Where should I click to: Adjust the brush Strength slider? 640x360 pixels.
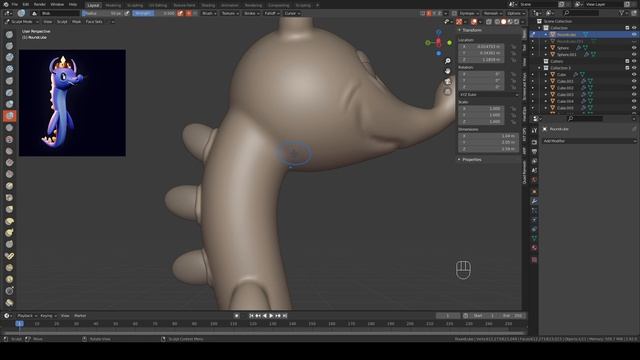click(154, 13)
